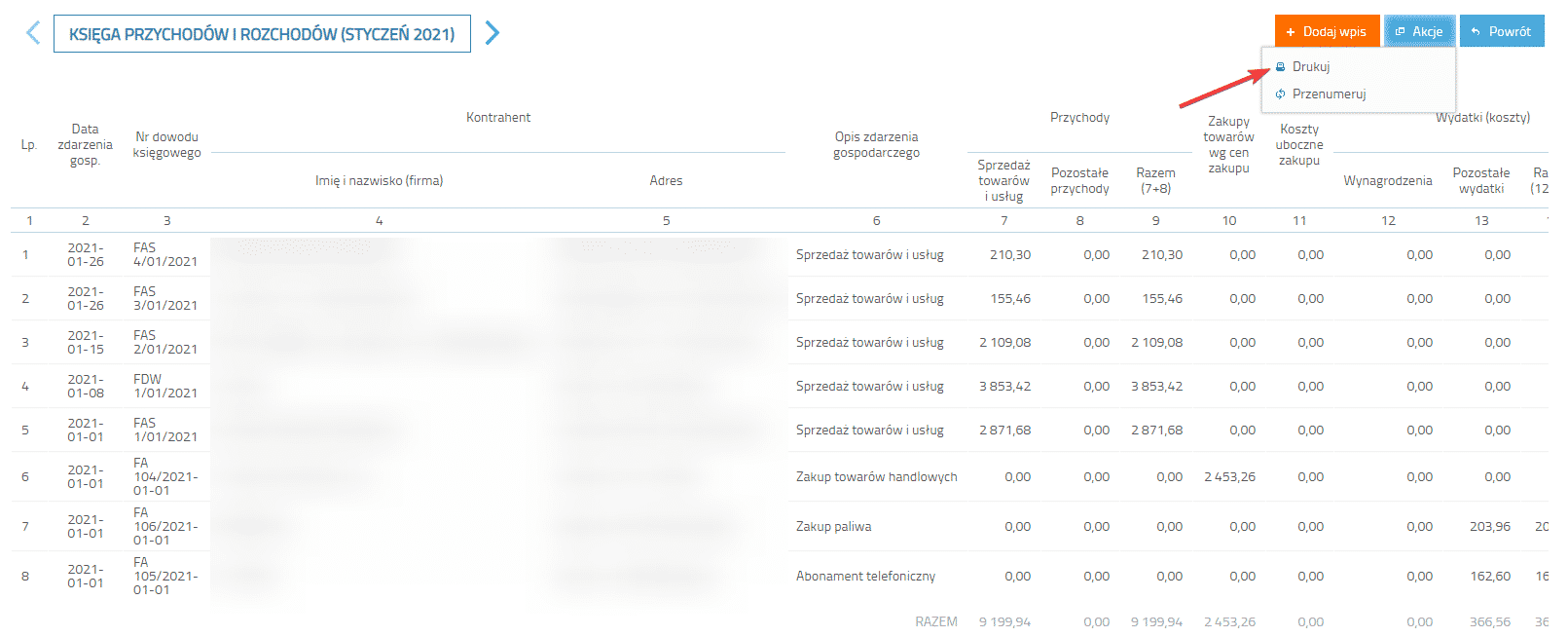Select document number FAS 4/01/2021
This screenshot has width=1568, height=637.
[x=165, y=254]
